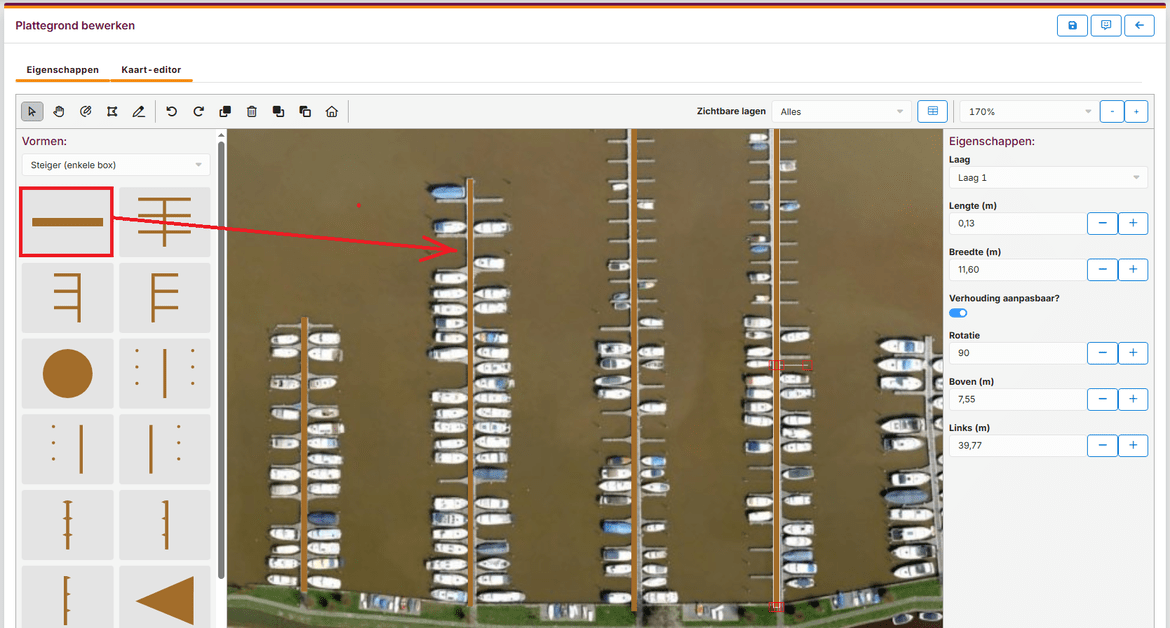The width and height of the screenshot is (1170, 628).
Task: Click the redo arrow icon
Action: 198,112
